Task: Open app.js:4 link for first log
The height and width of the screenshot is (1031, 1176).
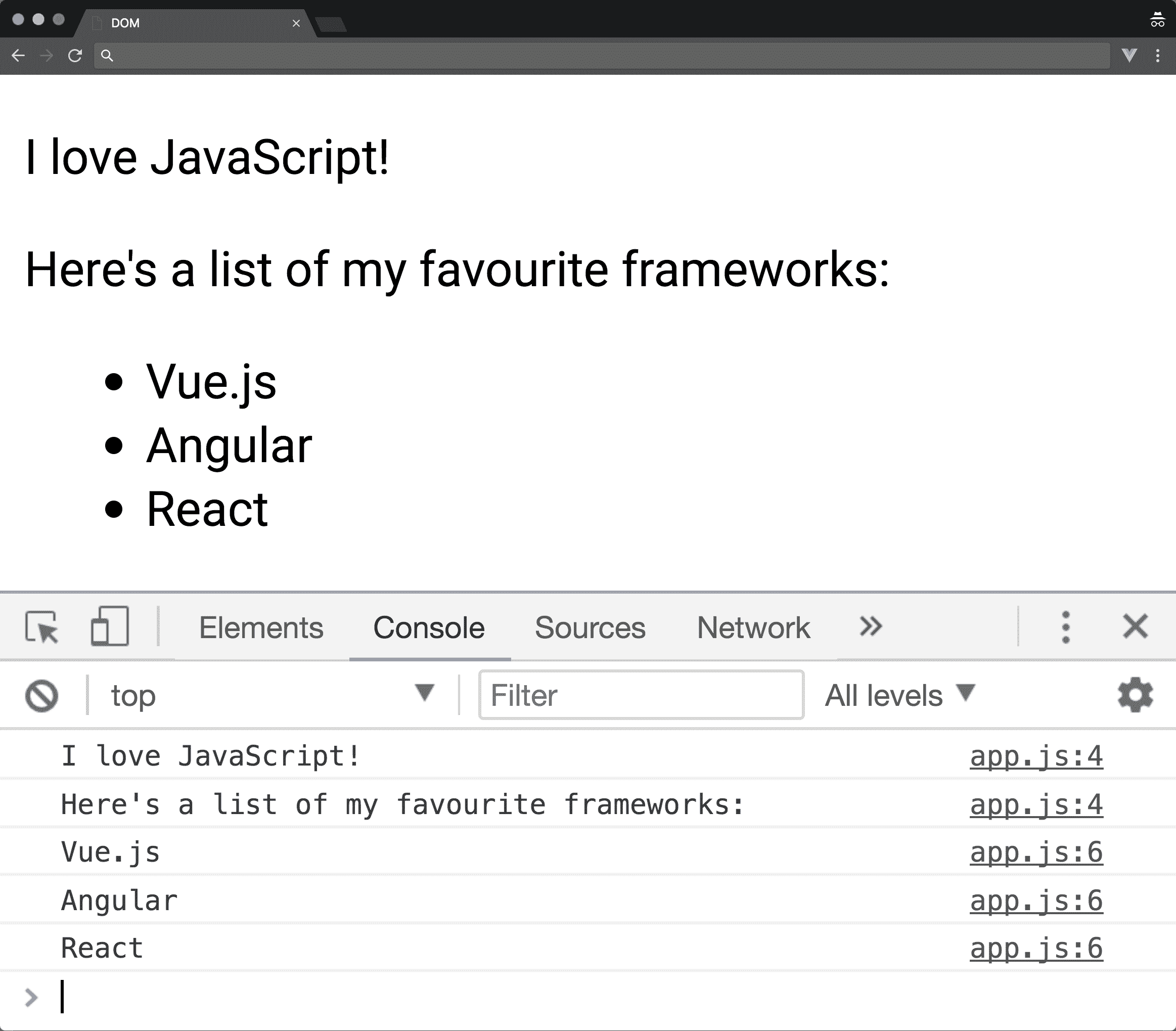Action: click(1035, 756)
